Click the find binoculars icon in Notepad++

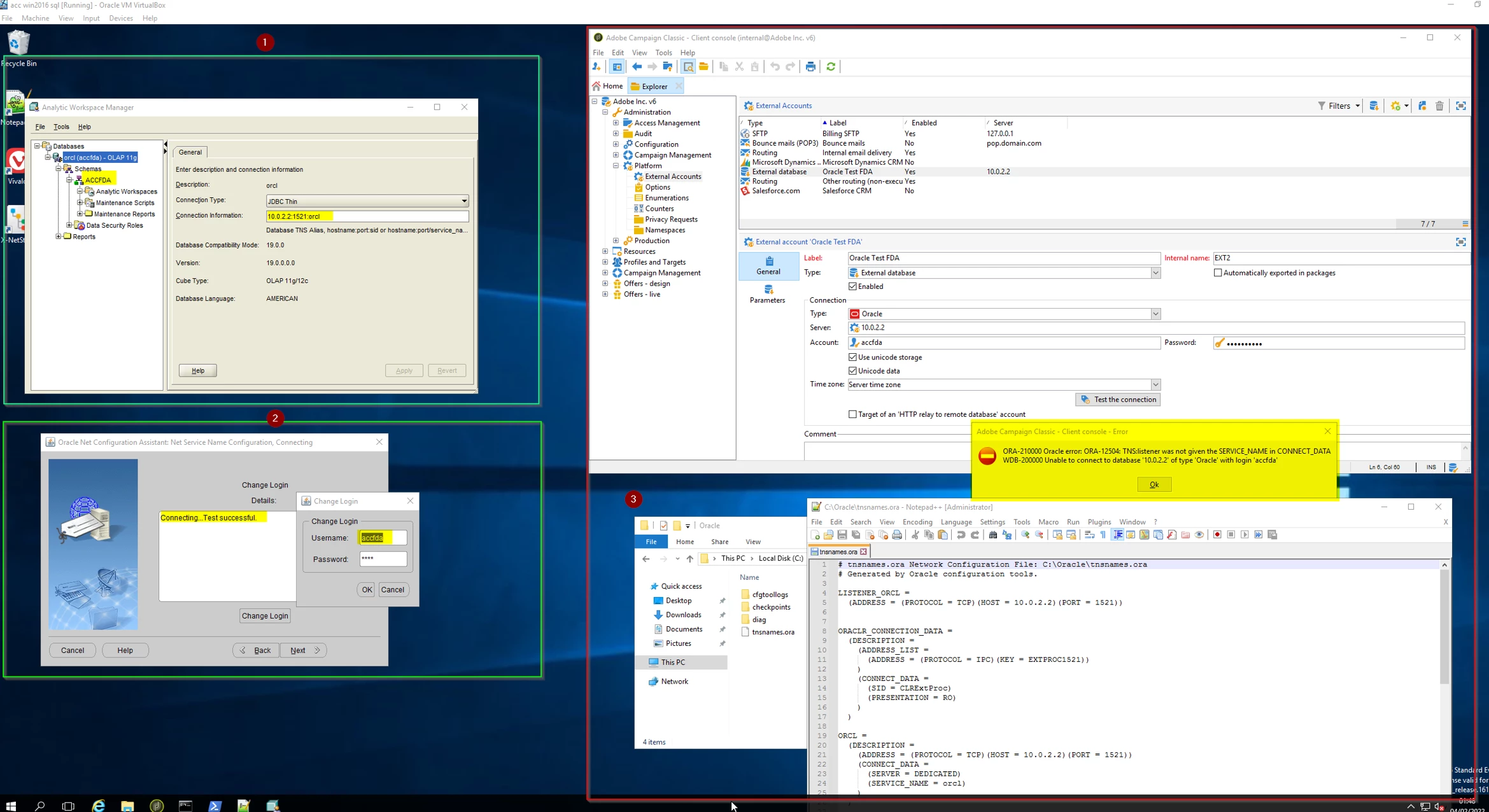tap(993, 535)
